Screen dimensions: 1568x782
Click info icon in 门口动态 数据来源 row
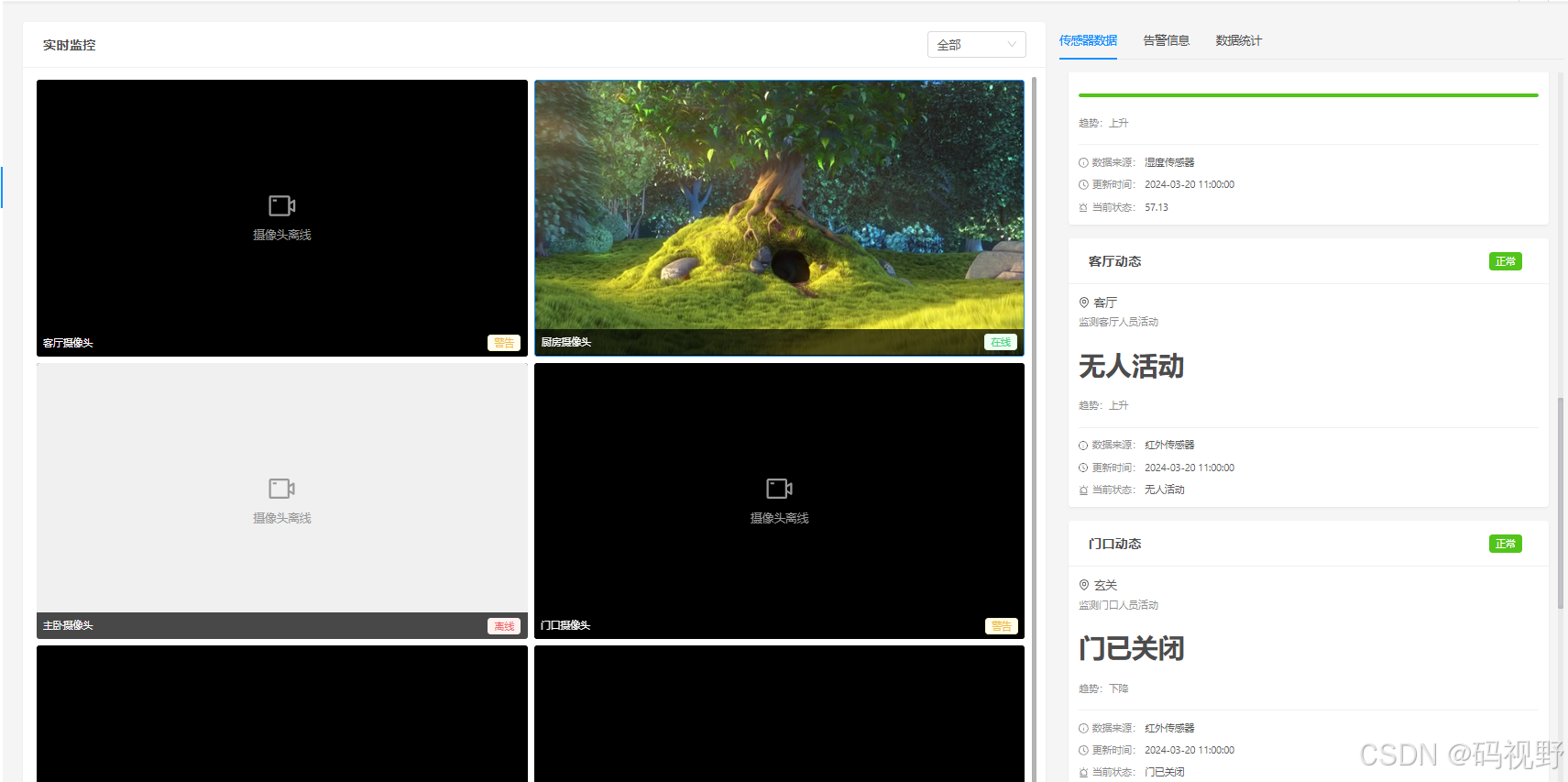1083,728
